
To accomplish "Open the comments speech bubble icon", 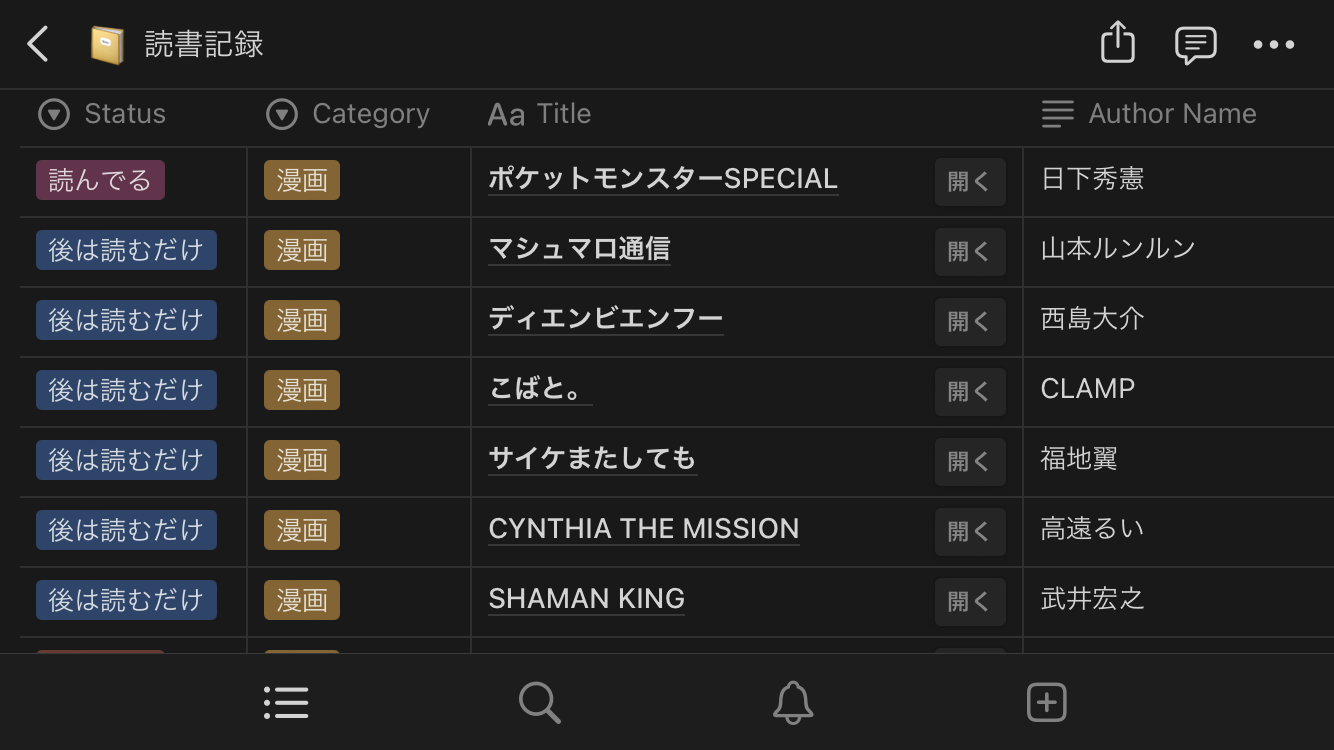I will (1195, 45).
